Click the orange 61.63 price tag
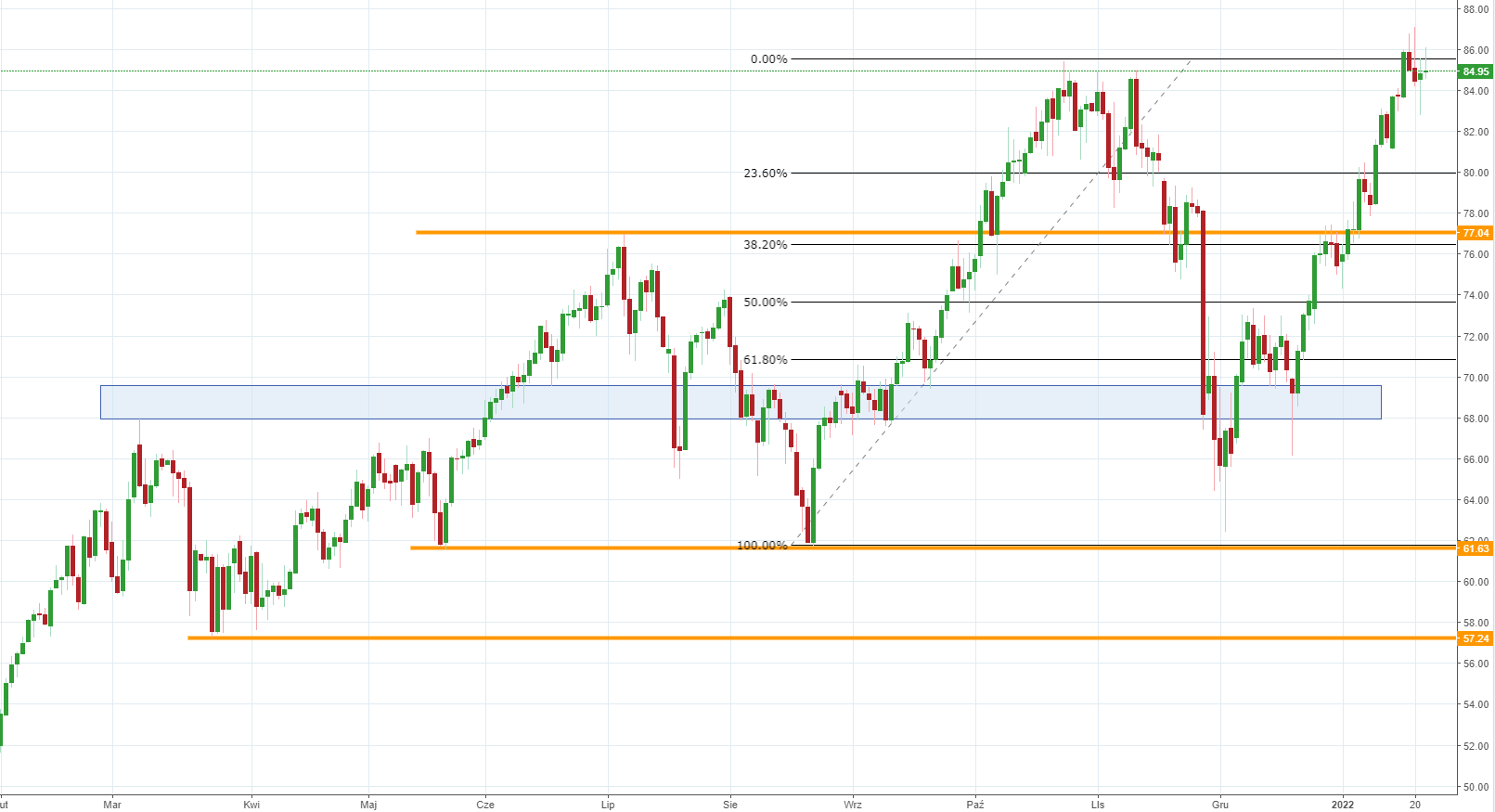Viewport: 1495px width, 812px height. 1475,548
